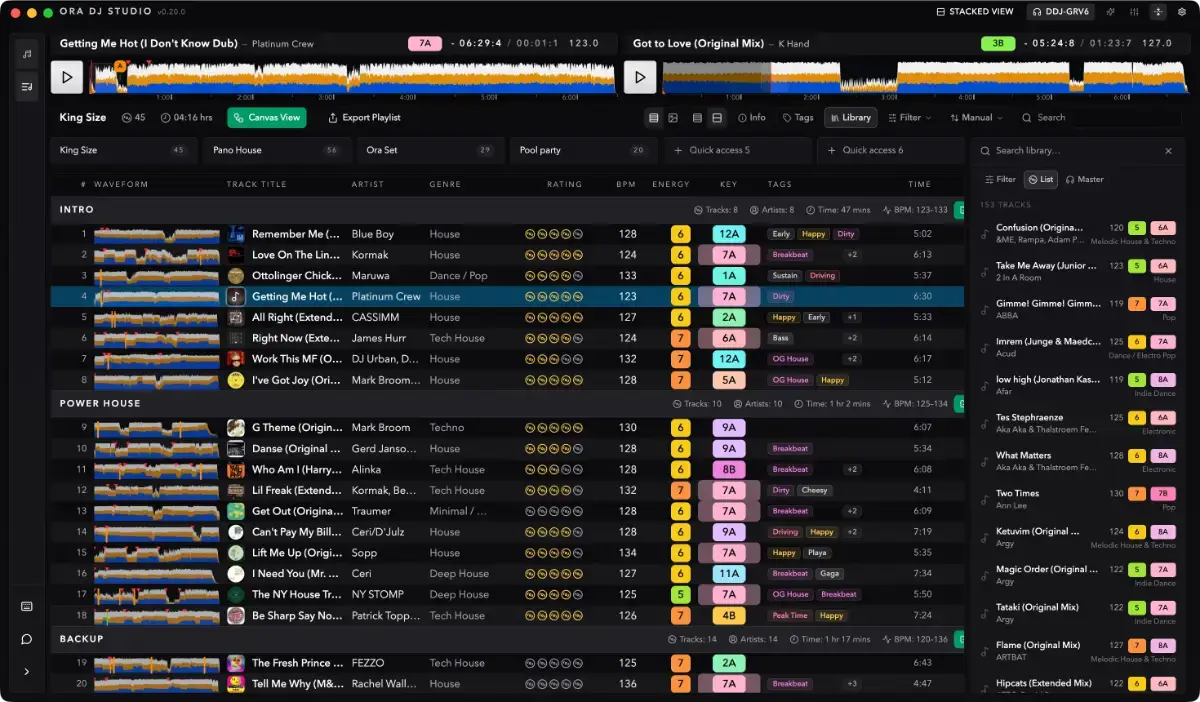The height and width of the screenshot is (702, 1200).
Task: Sort table by Energy column header
Action: pos(671,184)
